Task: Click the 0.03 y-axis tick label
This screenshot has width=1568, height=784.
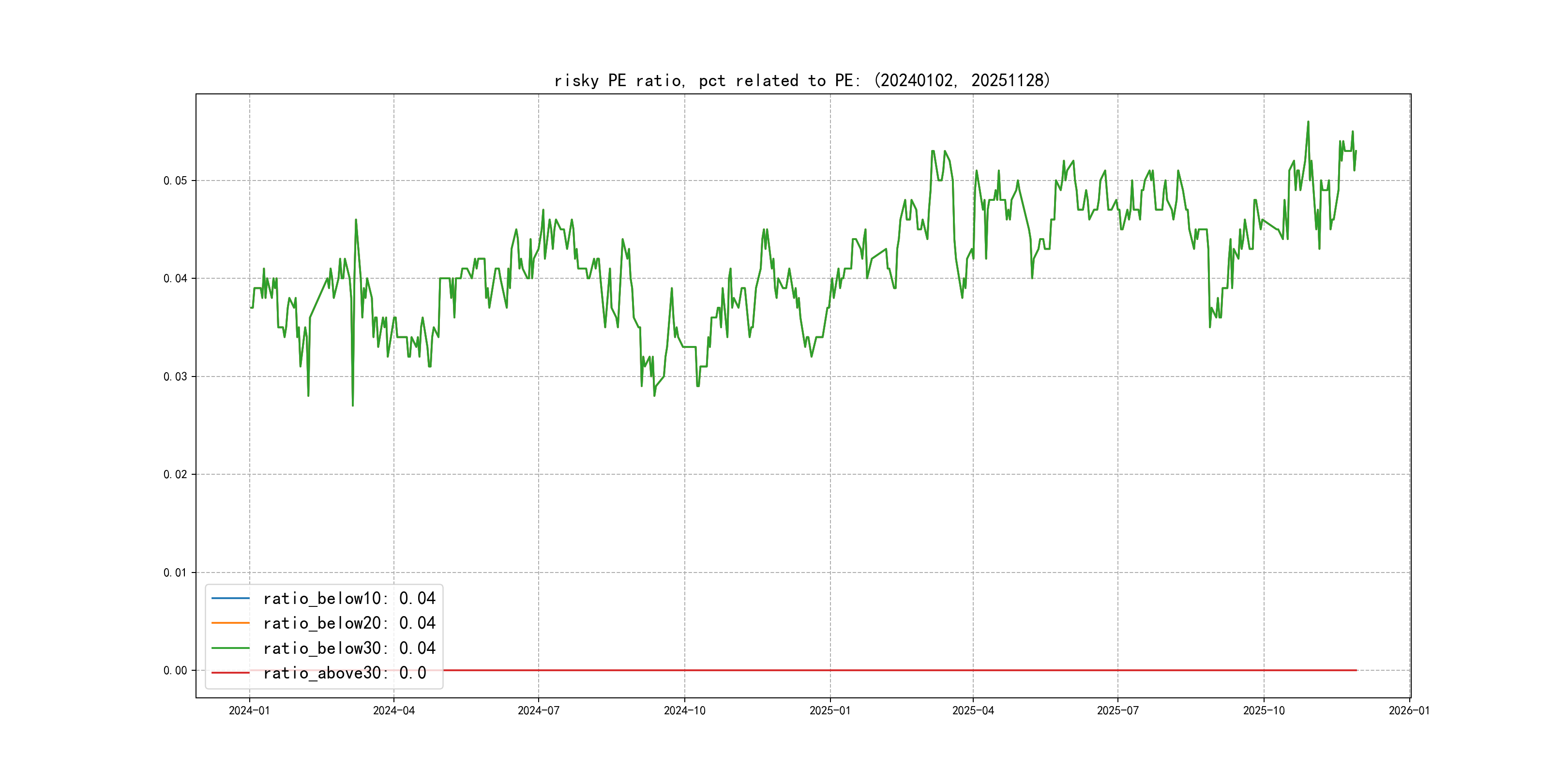Action: click(x=175, y=377)
